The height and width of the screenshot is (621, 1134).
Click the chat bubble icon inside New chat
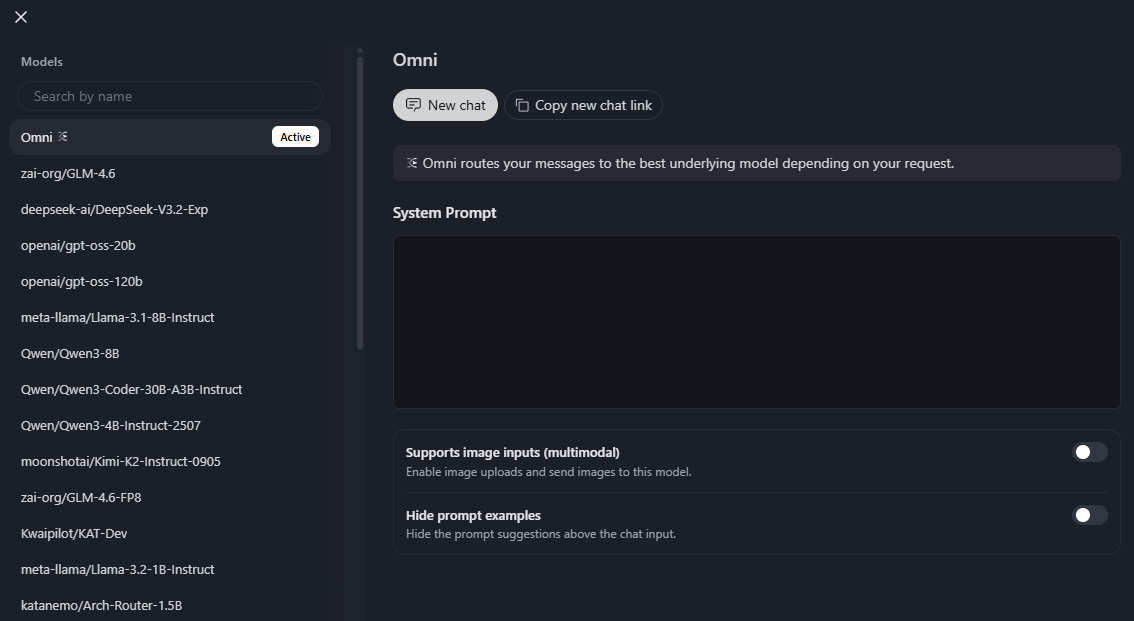coord(414,104)
